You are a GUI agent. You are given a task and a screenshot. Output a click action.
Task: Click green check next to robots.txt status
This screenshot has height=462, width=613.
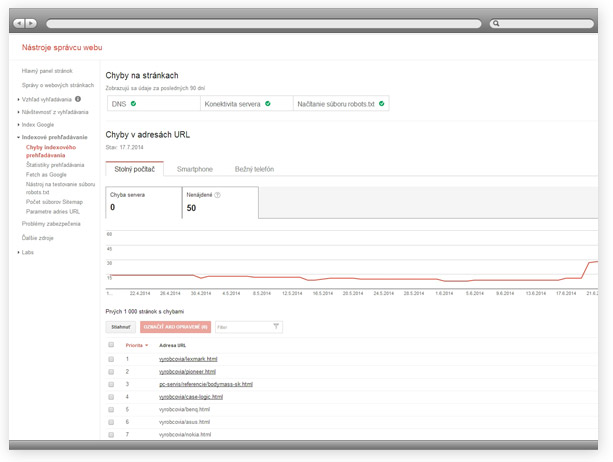pyautogui.click(x=382, y=103)
